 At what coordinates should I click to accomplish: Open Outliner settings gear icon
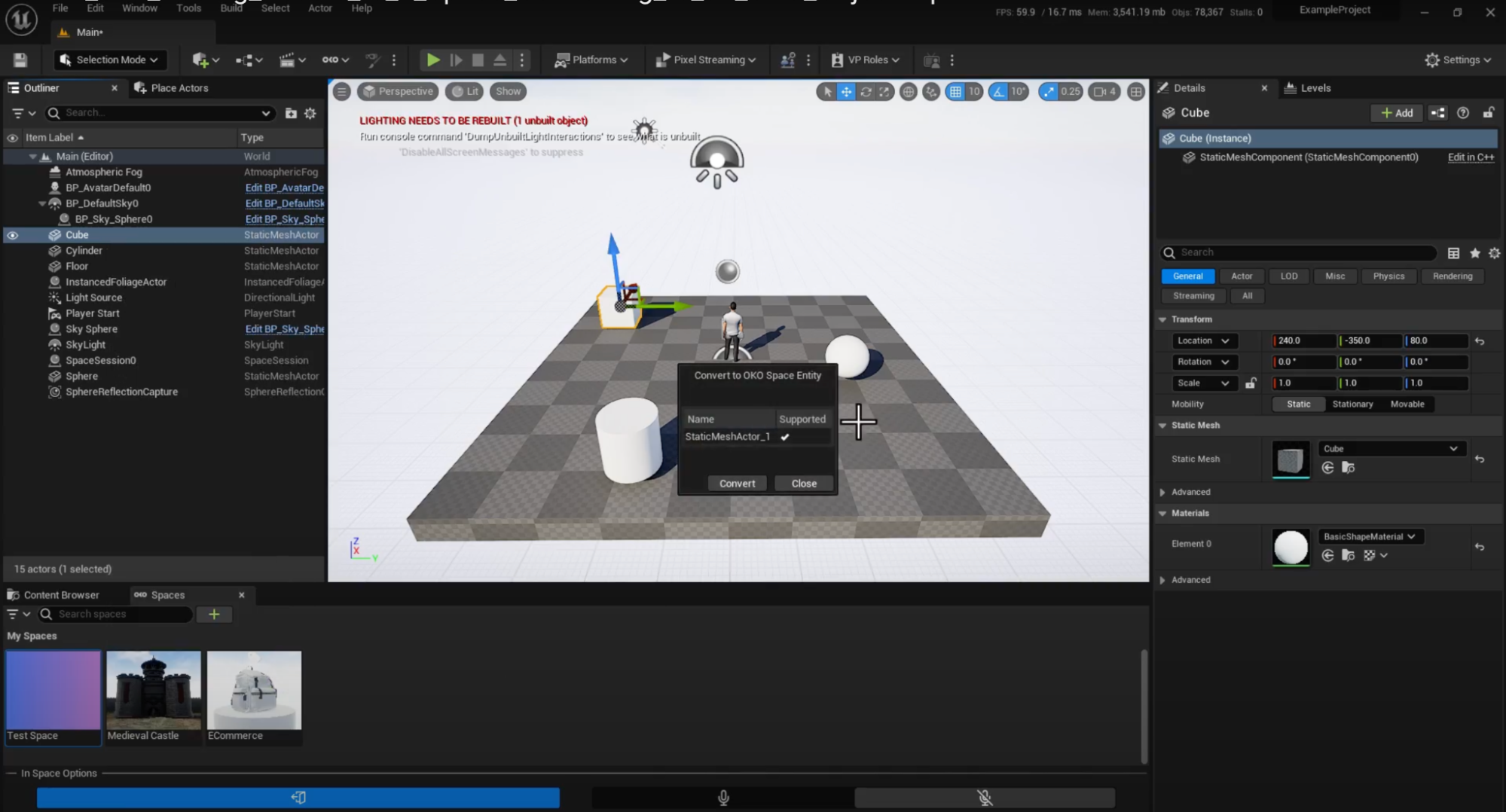pyautogui.click(x=310, y=113)
